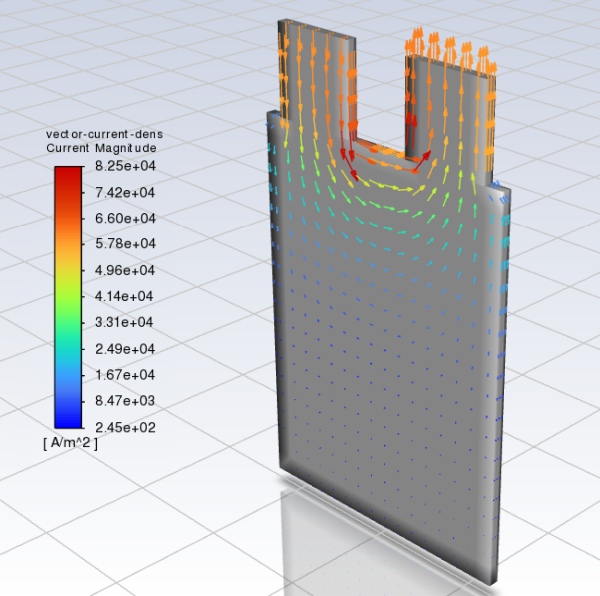The image size is (600, 596).
Task: Click the 7.42e+04 legend value
Action: tap(125, 192)
